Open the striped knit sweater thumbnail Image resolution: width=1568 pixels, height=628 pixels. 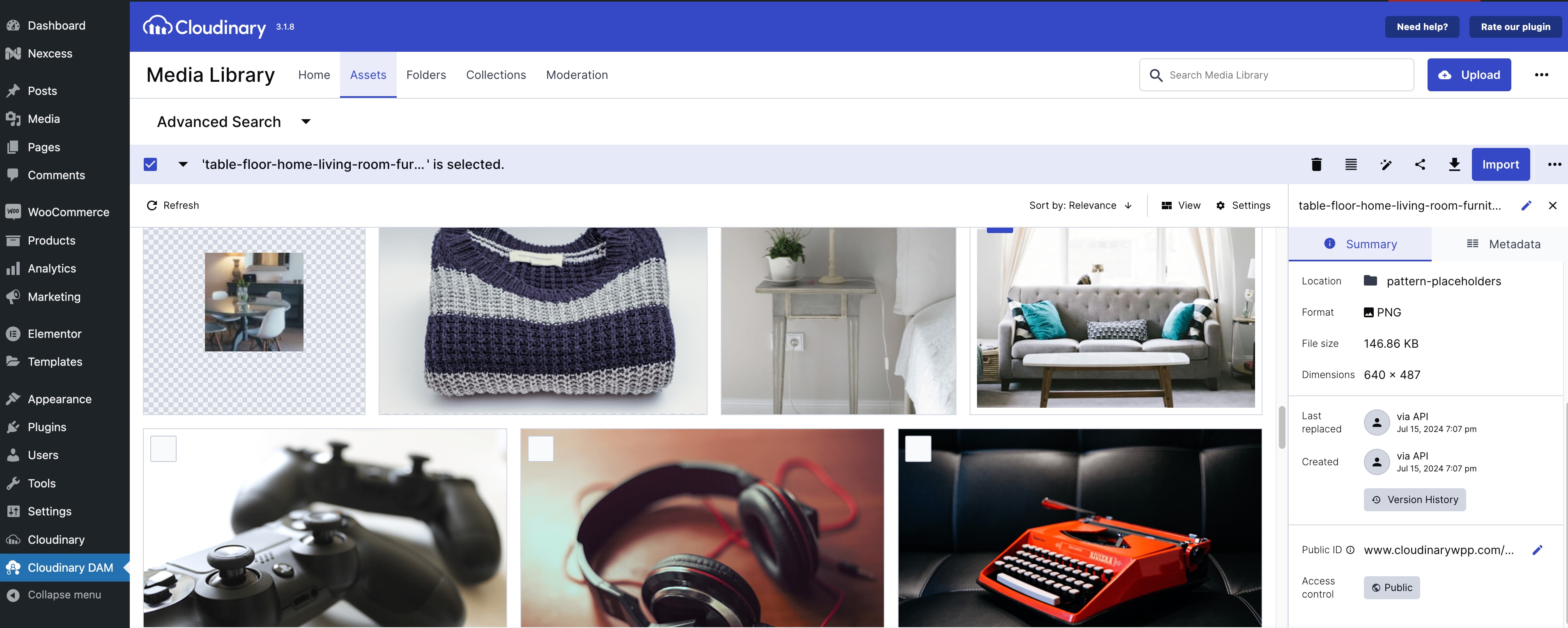[543, 321]
